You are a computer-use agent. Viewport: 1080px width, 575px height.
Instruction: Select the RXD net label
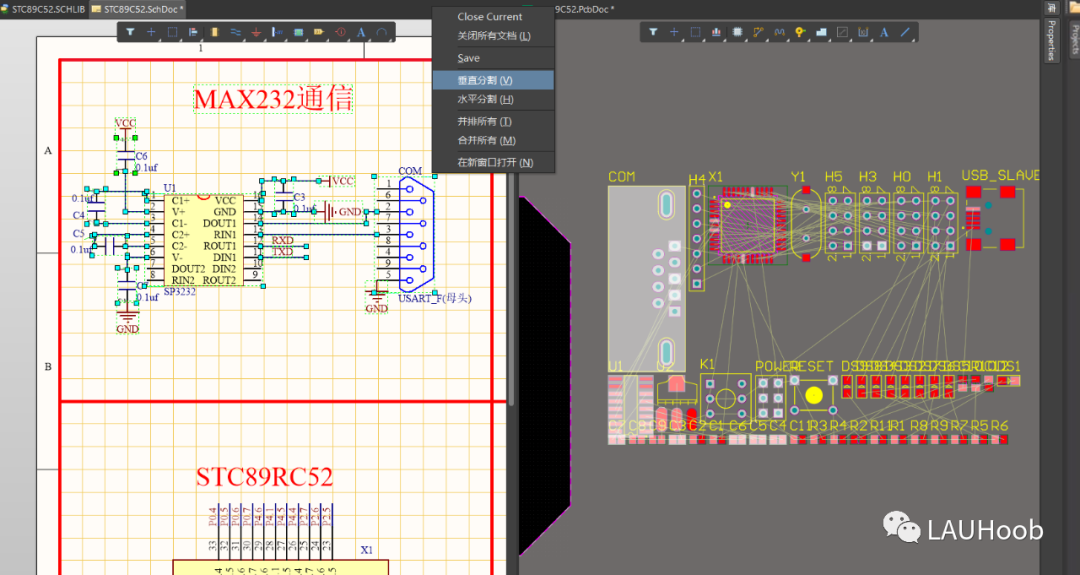pyautogui.click(x=282, y=240)
